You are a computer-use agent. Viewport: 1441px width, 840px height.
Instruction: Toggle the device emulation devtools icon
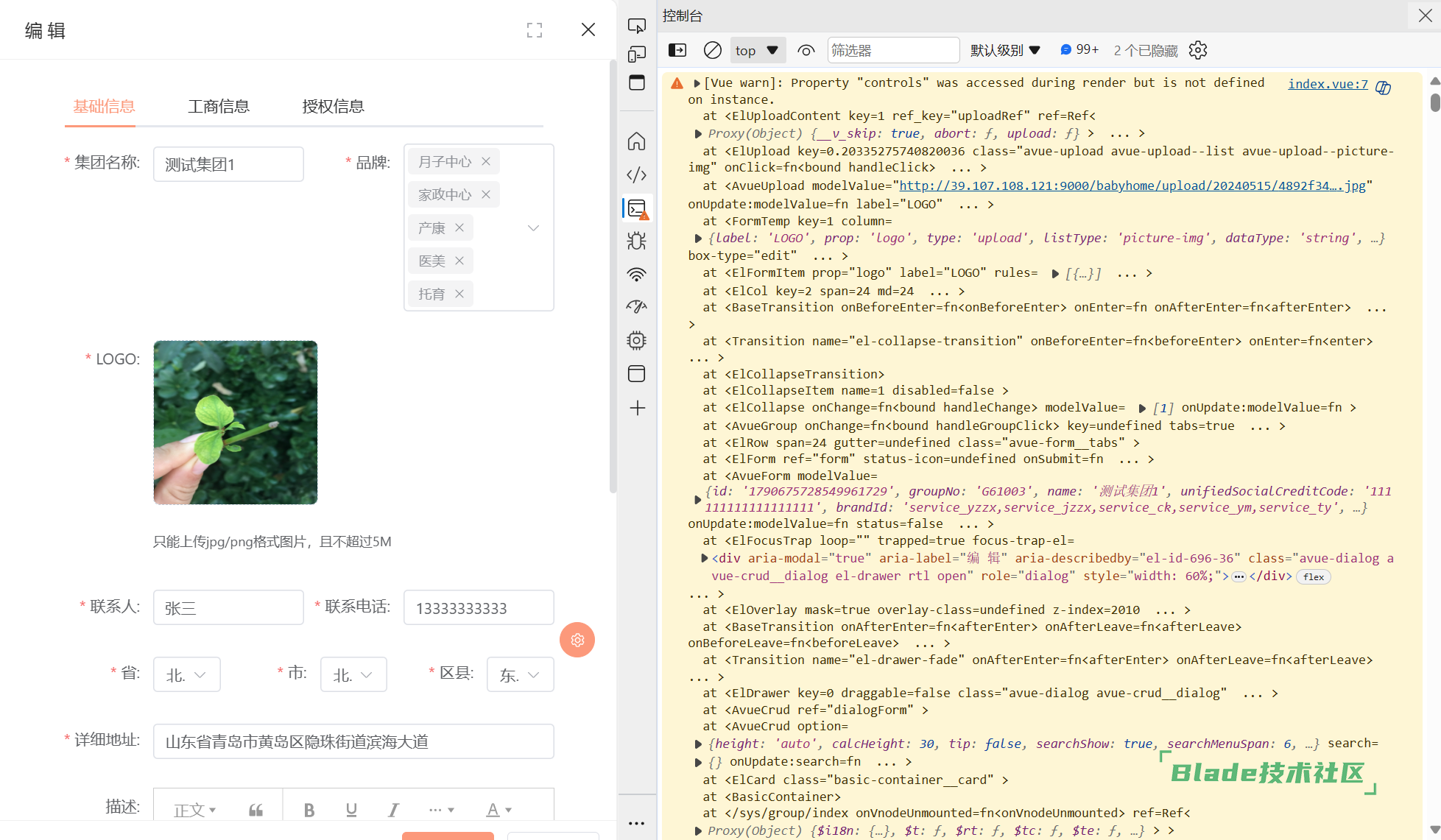(x=637, y=54)
